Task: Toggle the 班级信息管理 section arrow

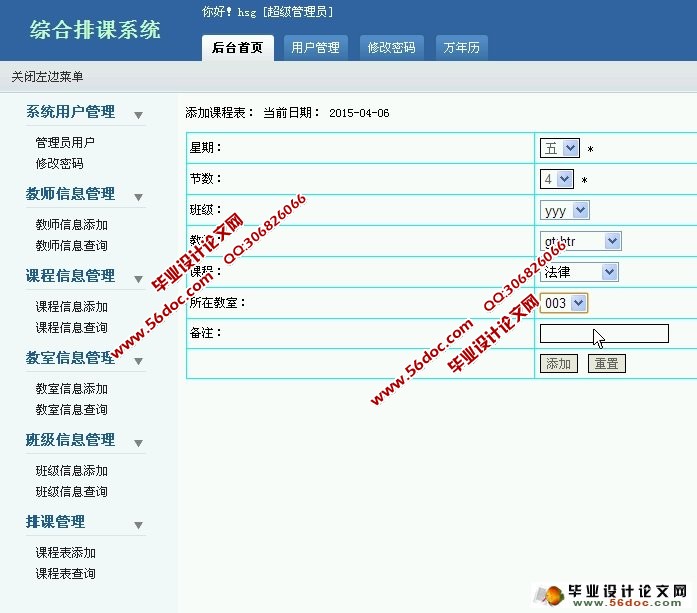Action: [x=138, y=443]
